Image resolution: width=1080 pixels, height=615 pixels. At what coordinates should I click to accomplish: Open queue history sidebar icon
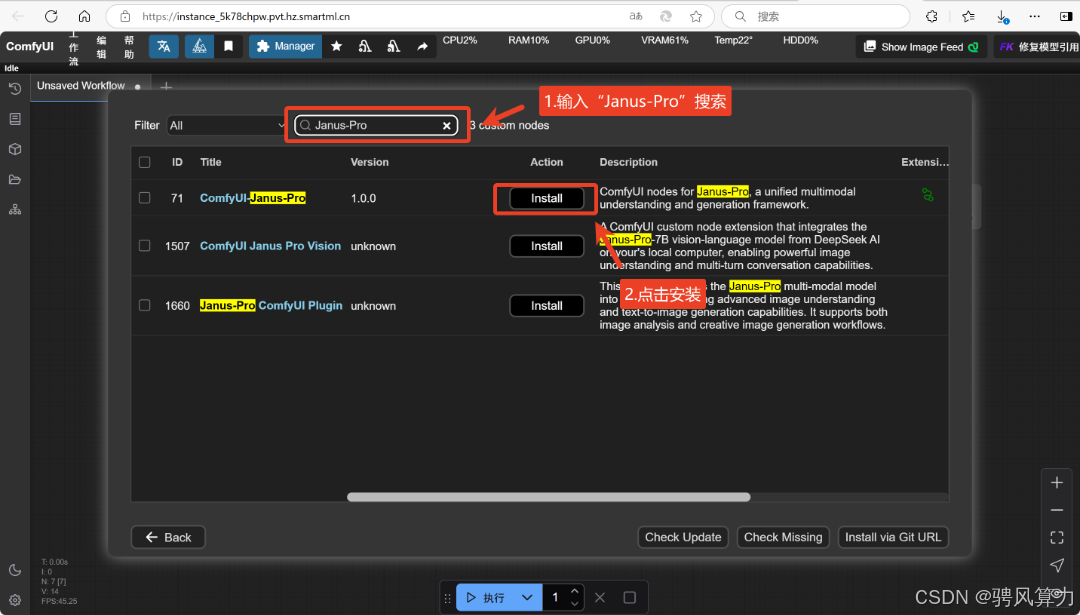[14, 89]
